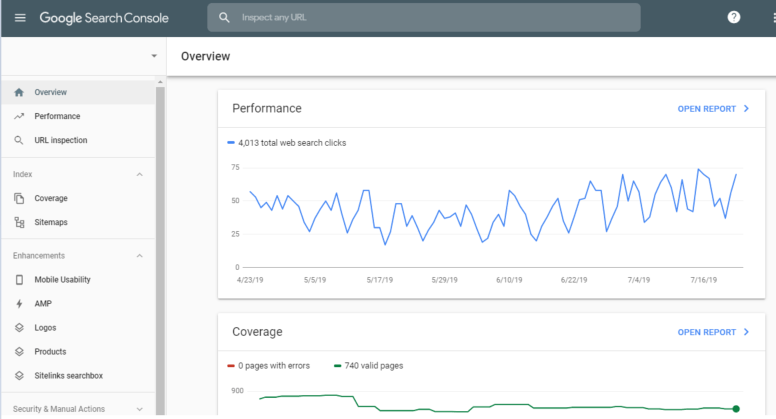Collapse the Index section
776x419 pixels.
pos(139,174)
